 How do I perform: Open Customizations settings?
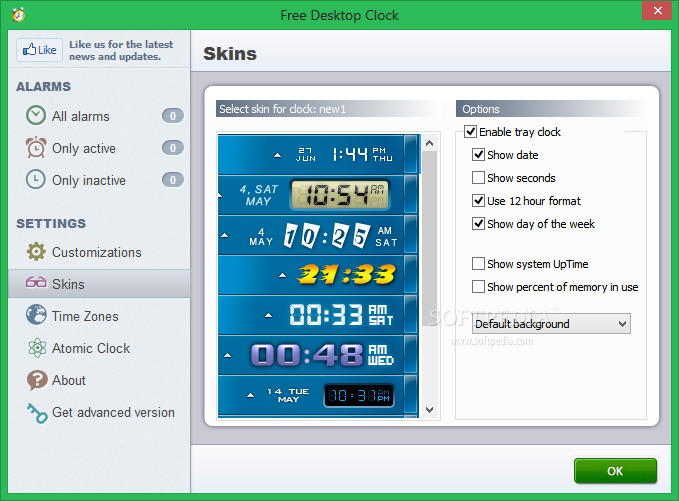point(99,252)
